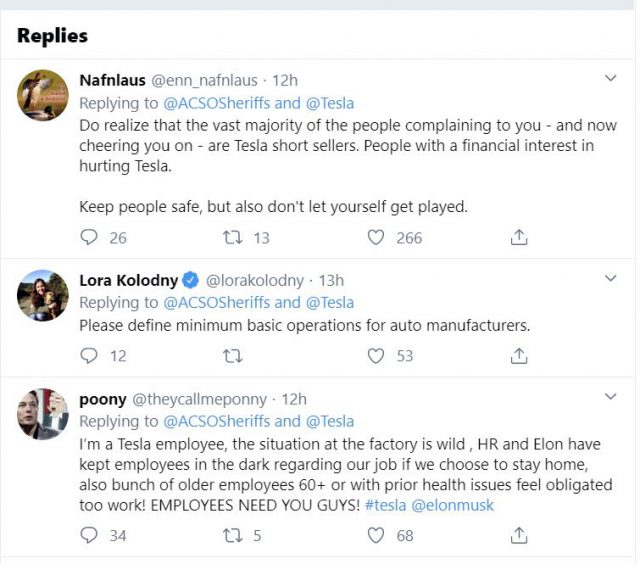Reply to Lora Kolodny's tweet
The height and width of the screenshot is (564, 640).
[x=89, y=356]
